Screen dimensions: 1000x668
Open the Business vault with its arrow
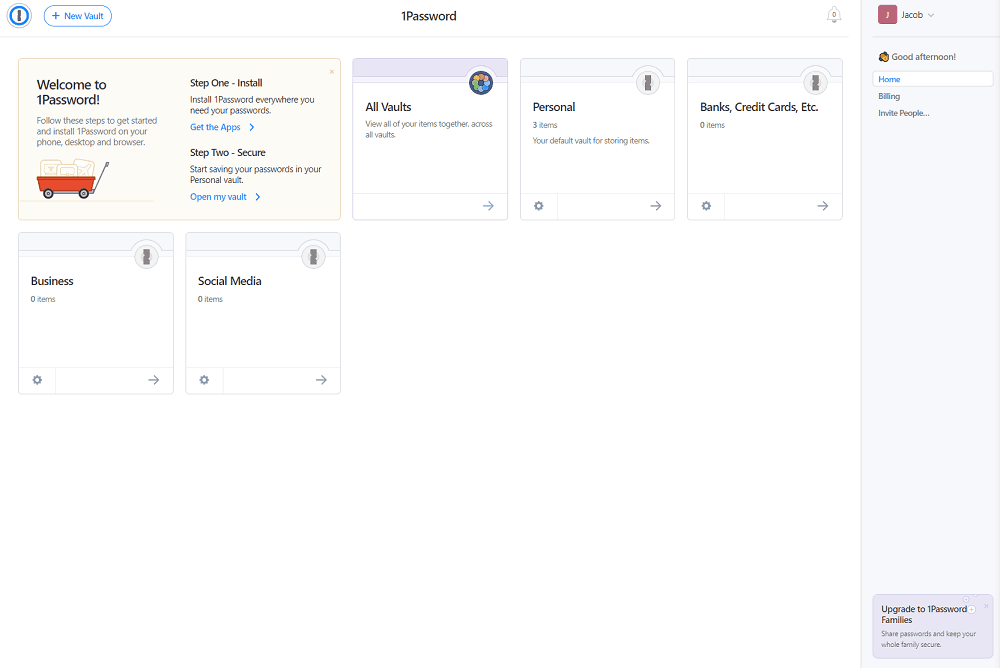pyautogui.click(x=154, y=380)
